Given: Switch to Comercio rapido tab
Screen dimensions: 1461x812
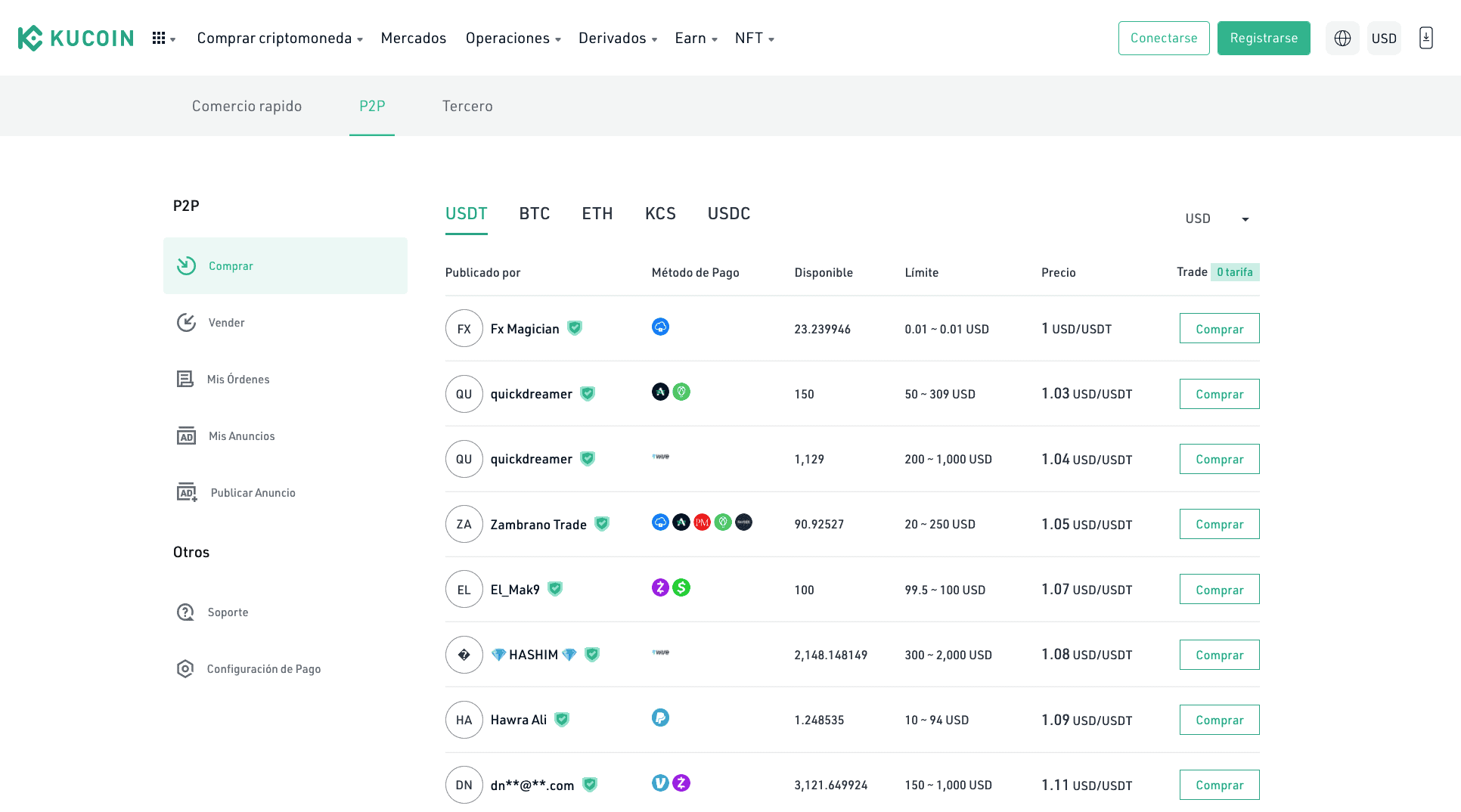Looking at the screenshot, I should 247,106.
